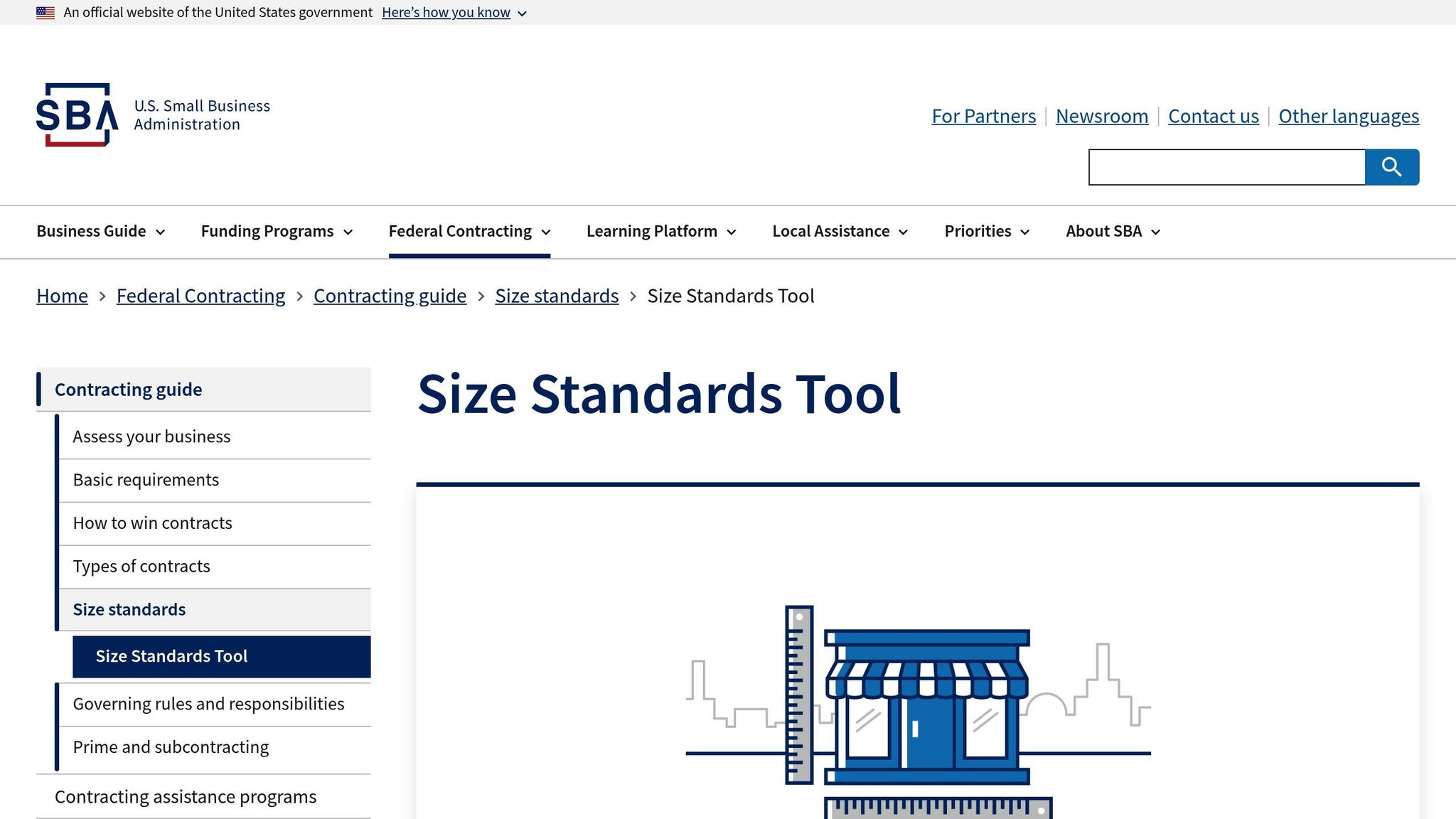Click the search magnifying glass button
Viewport: 1456px width, 819px height.
[x=1391, y=167]
